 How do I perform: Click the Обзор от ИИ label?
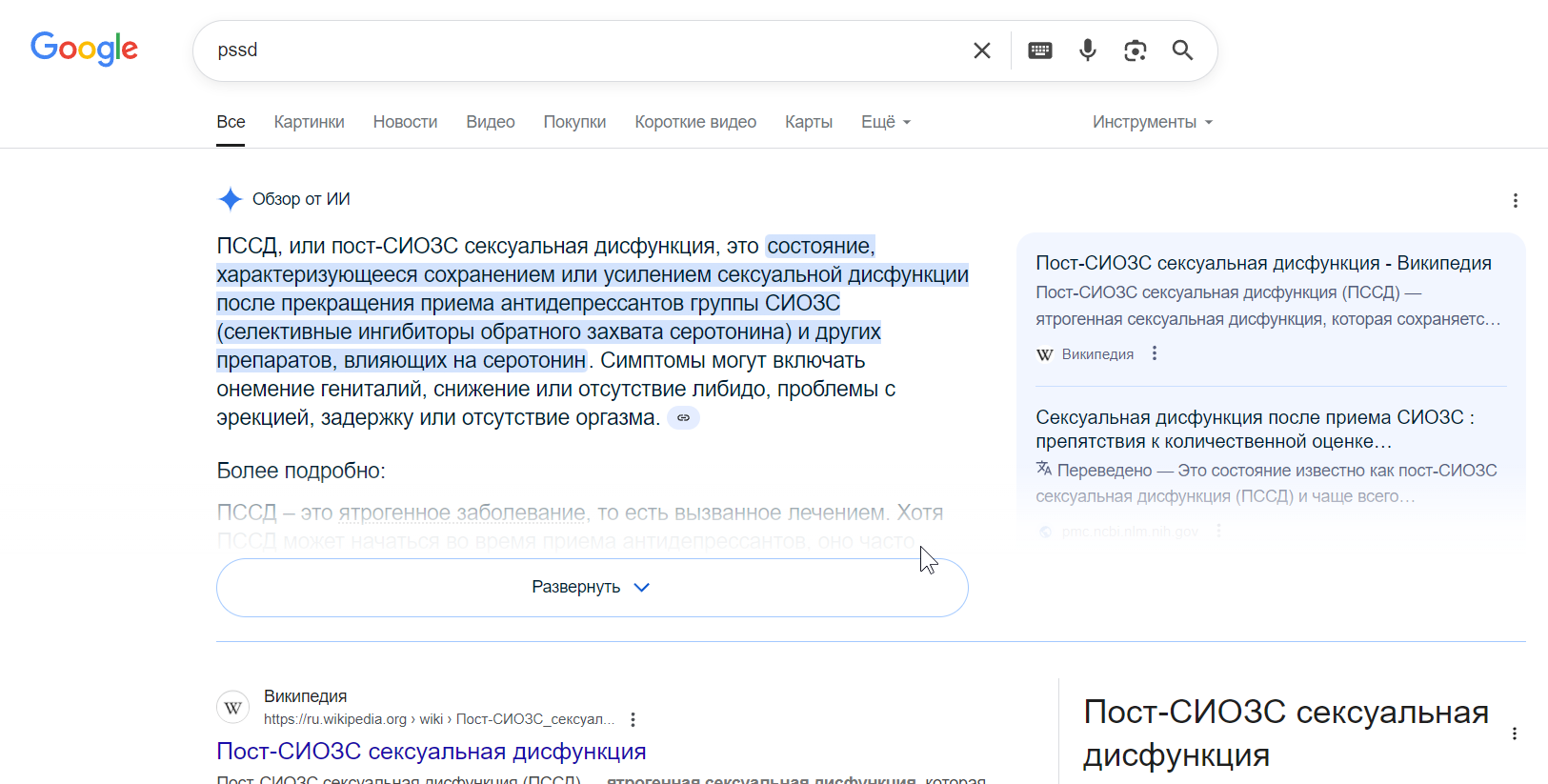pyautogui.click(x=301, y=199)
